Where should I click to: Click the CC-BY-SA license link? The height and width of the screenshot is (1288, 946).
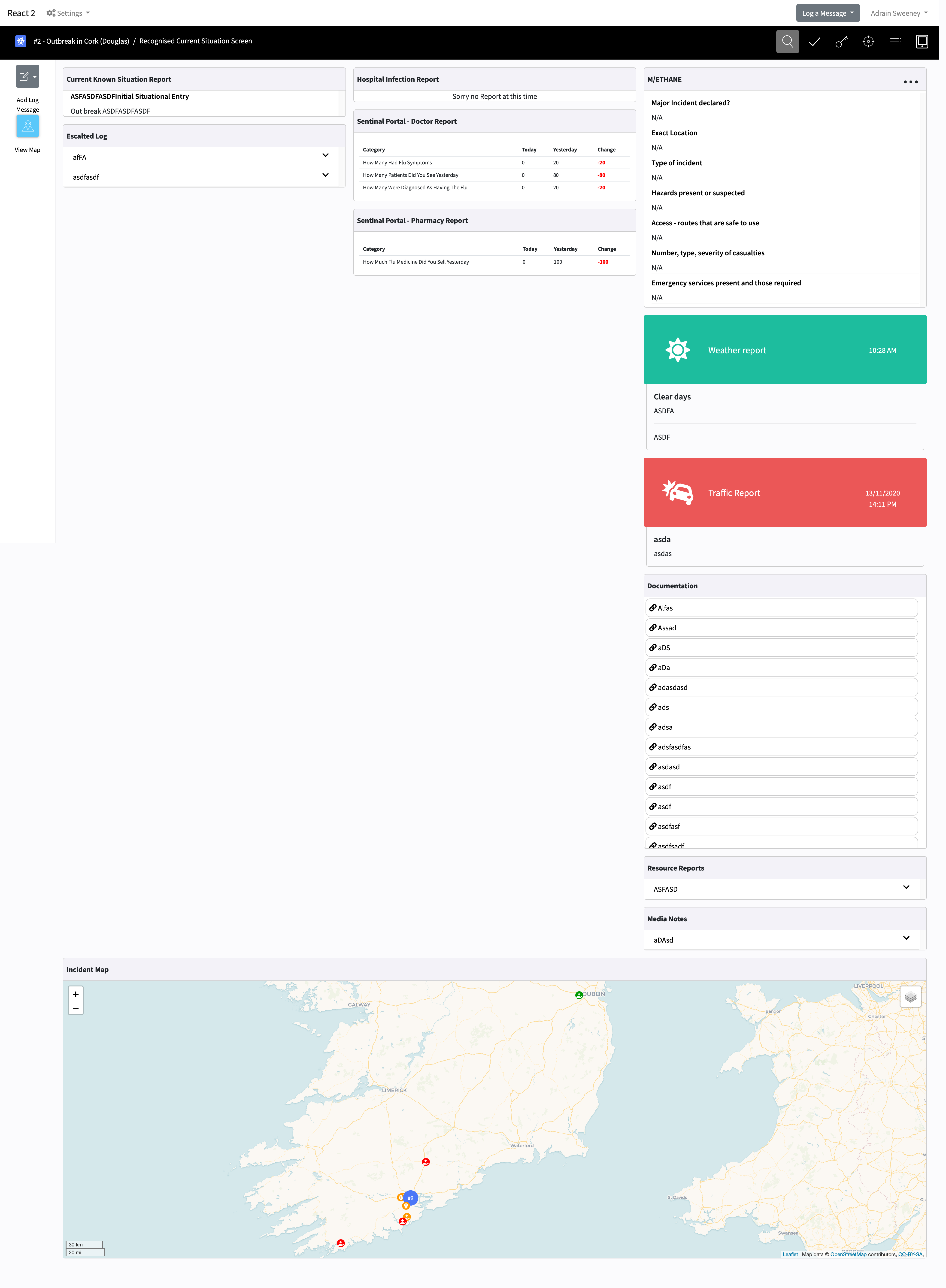click(910, 1254)
